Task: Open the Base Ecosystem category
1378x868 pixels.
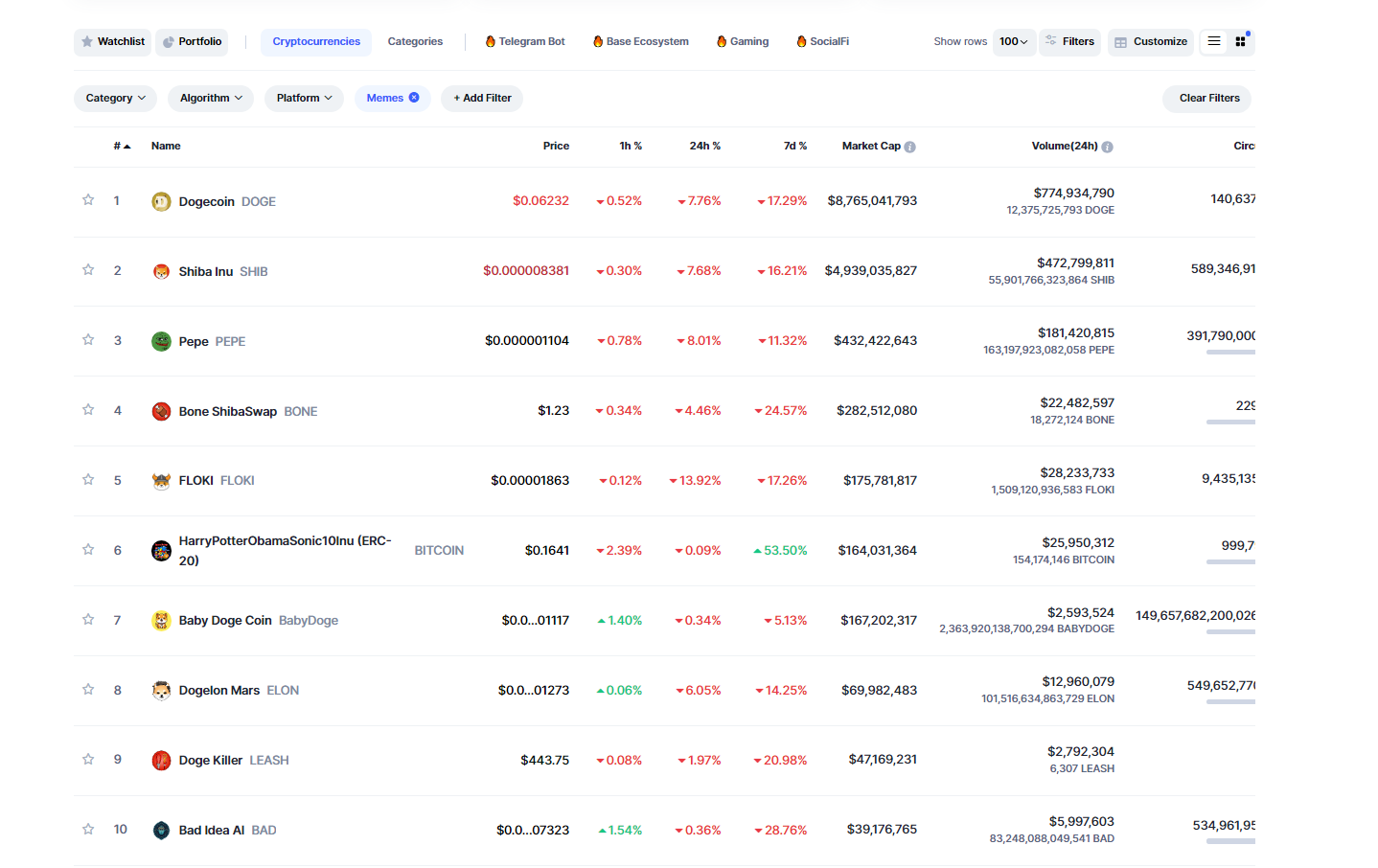Action: (x=641, y=42)
